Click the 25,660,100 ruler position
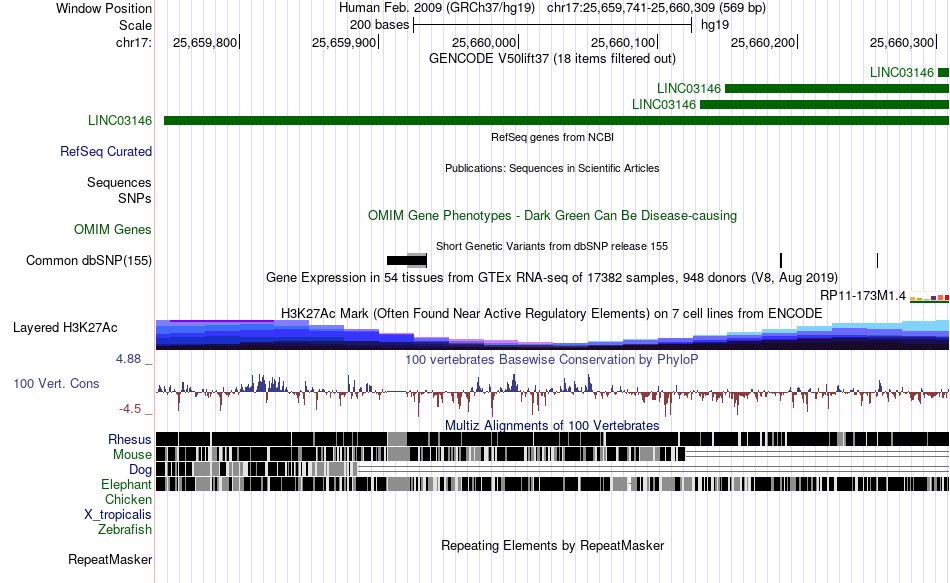The width and height of the screenshot is (950, 583). (623, 42)
